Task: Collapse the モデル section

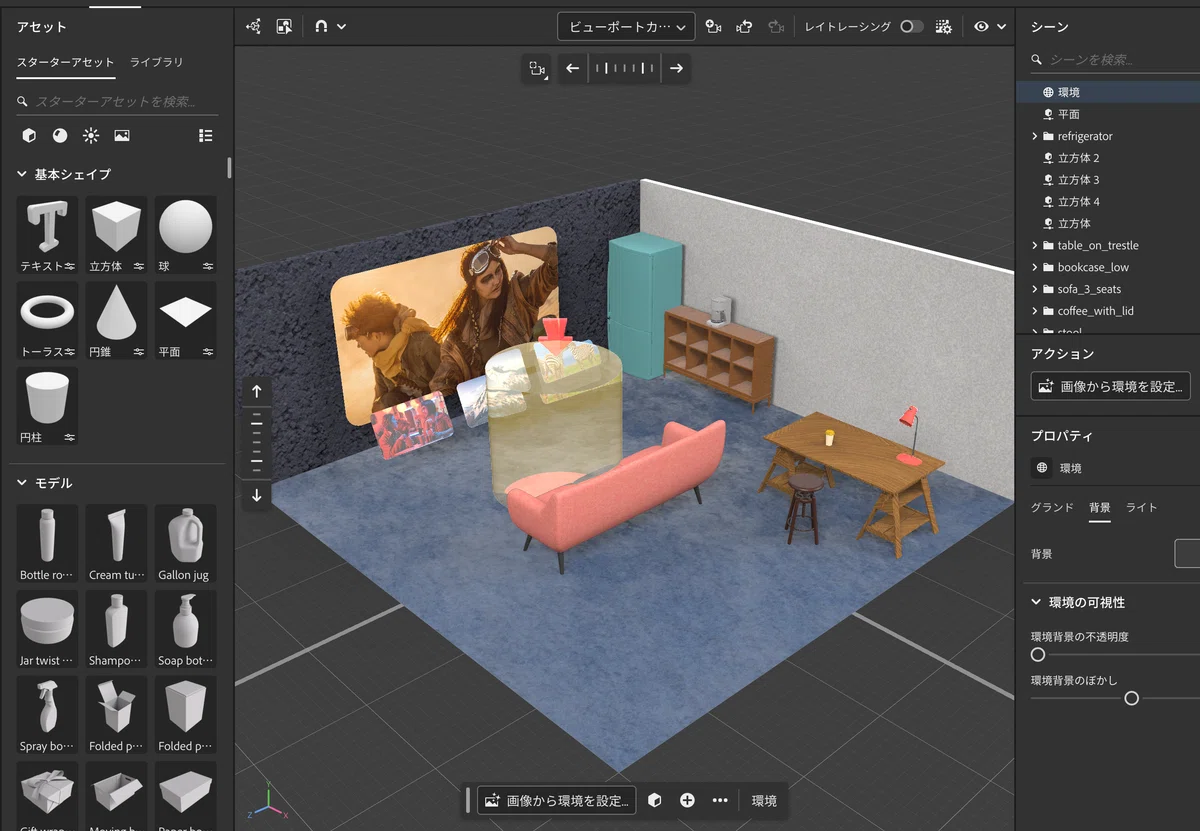Action: coord(22,483)
